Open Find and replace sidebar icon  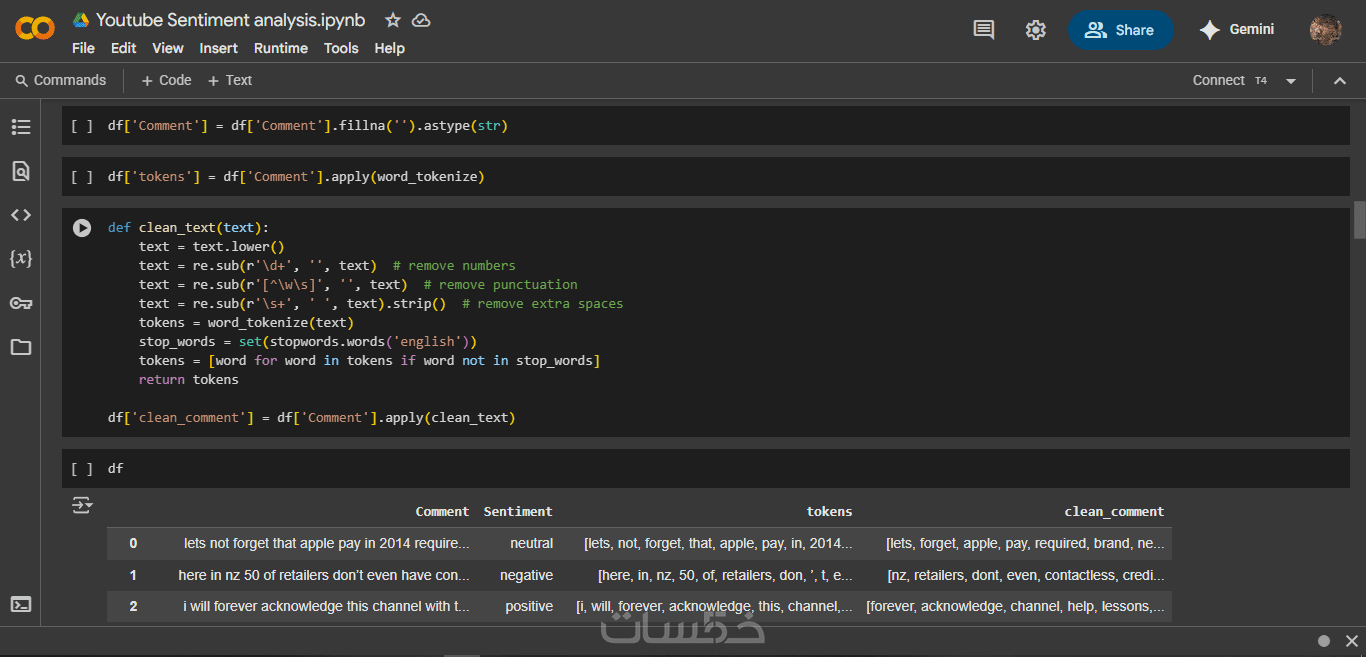click(x=21, y=171)
